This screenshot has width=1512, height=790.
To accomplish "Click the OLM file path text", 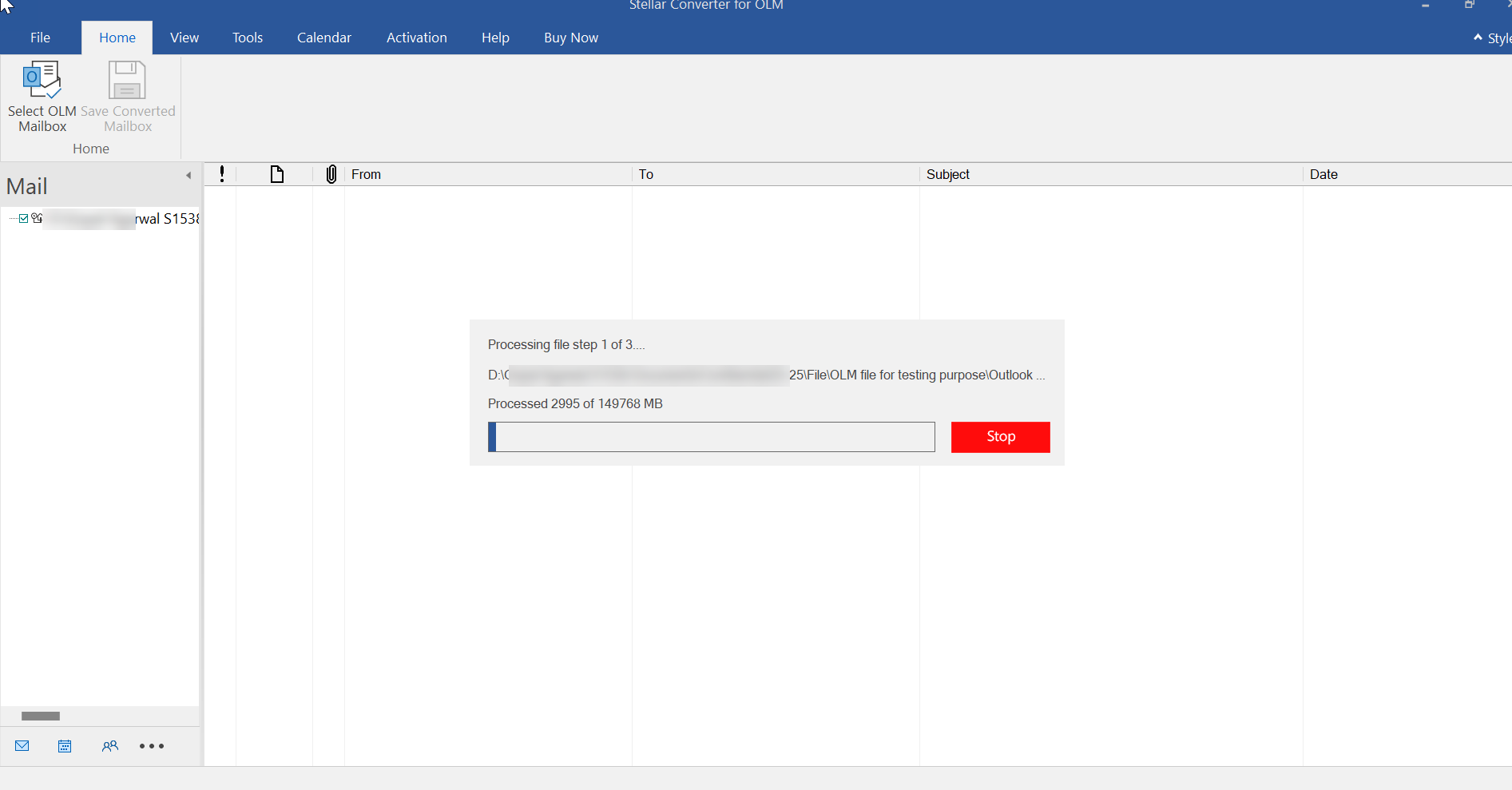I will coord(767,375).
